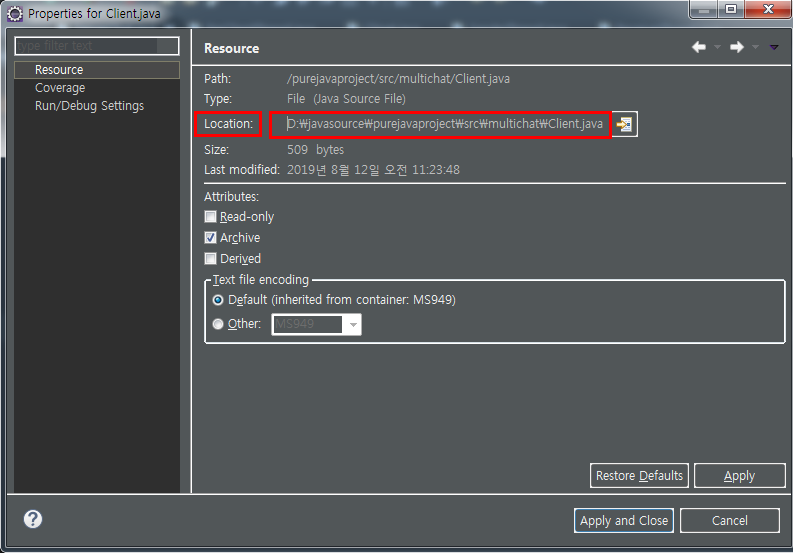Click the Resource page heading

click(232, 49)
